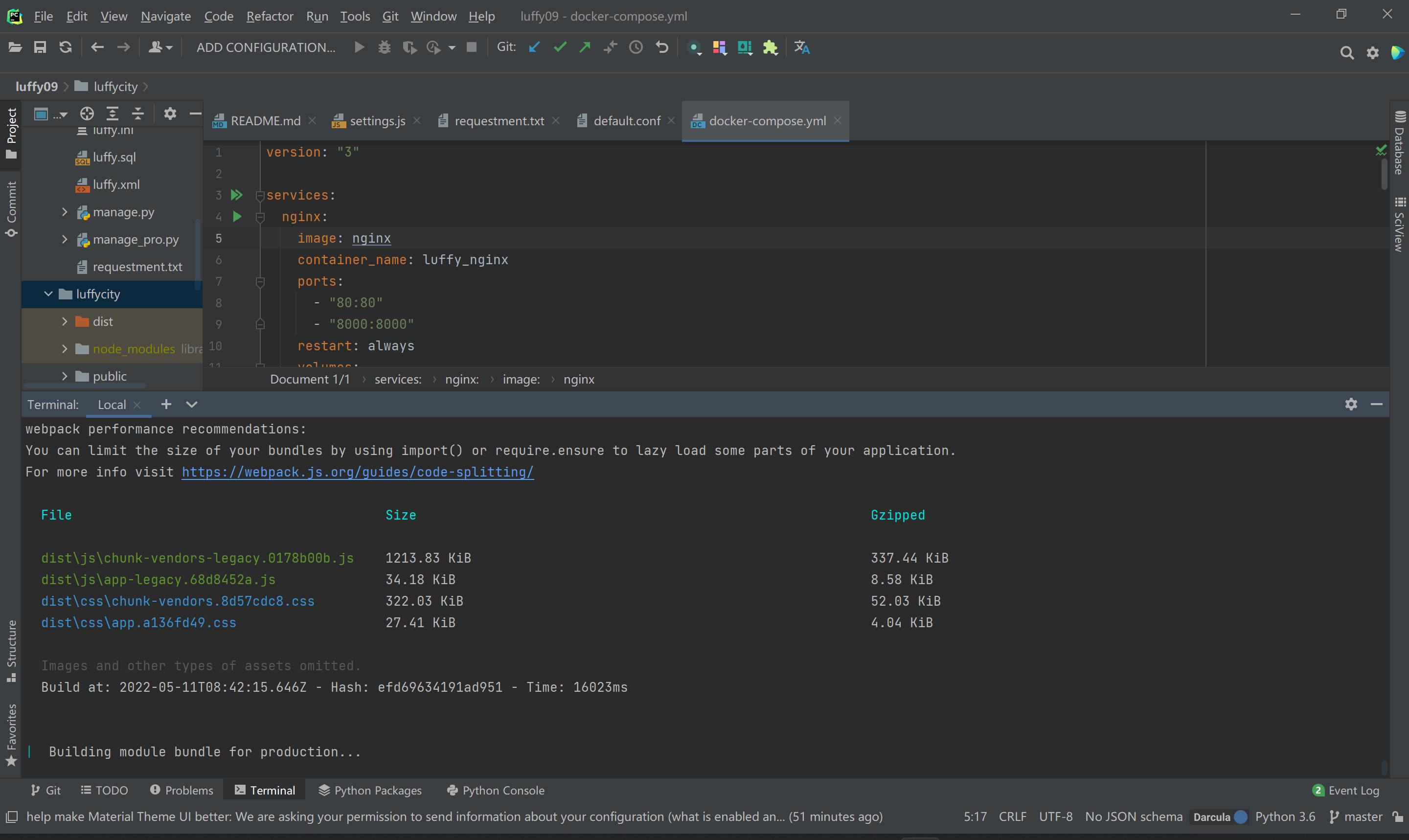This screenshot has height=840, width=1409.
Task: Click the Debug bug icon
Action: click(x=385, y=47)
